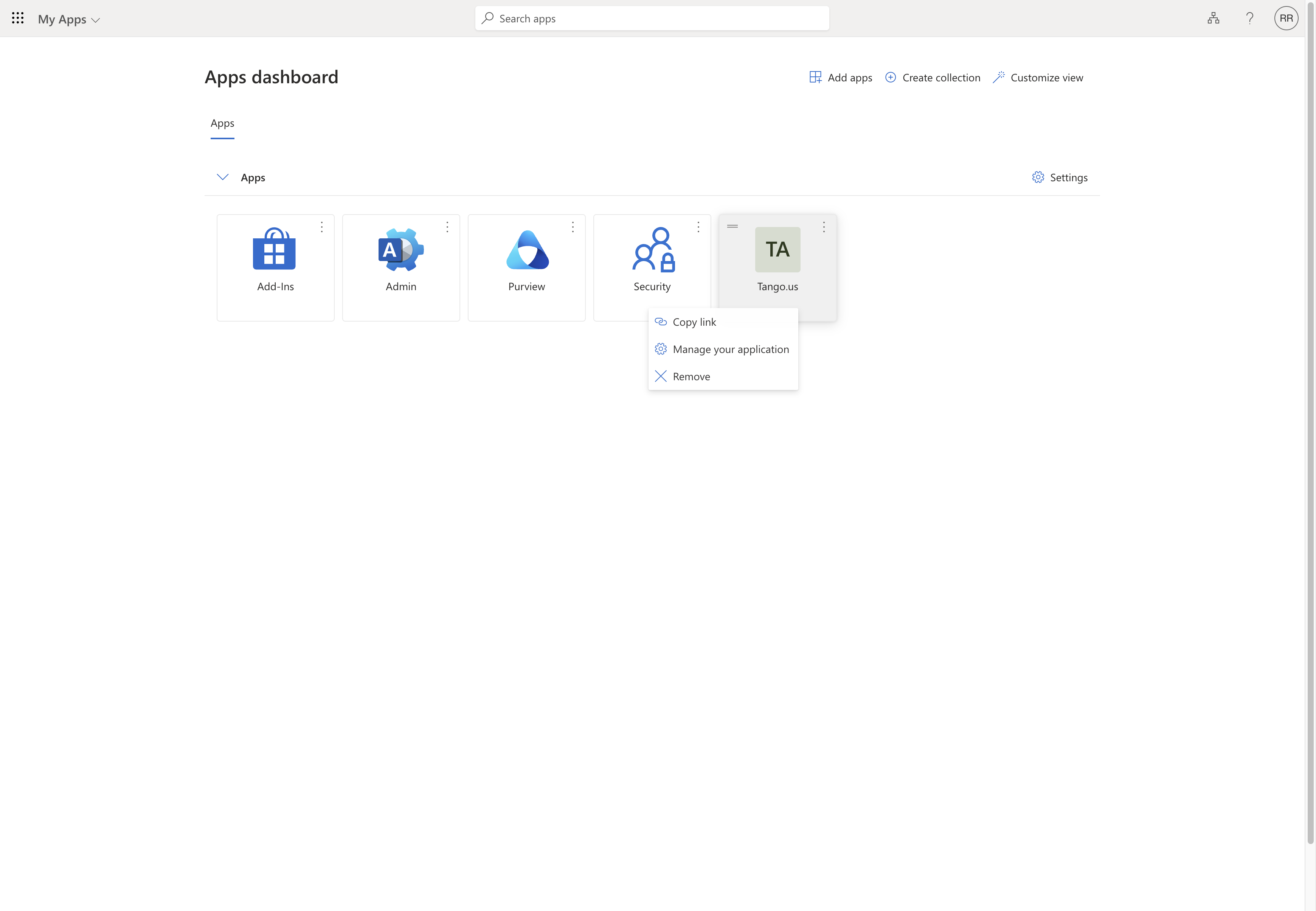Open the Security tile more options
Image resolution: width=1316 pixels, height=911 pixels.
(698, 227)
